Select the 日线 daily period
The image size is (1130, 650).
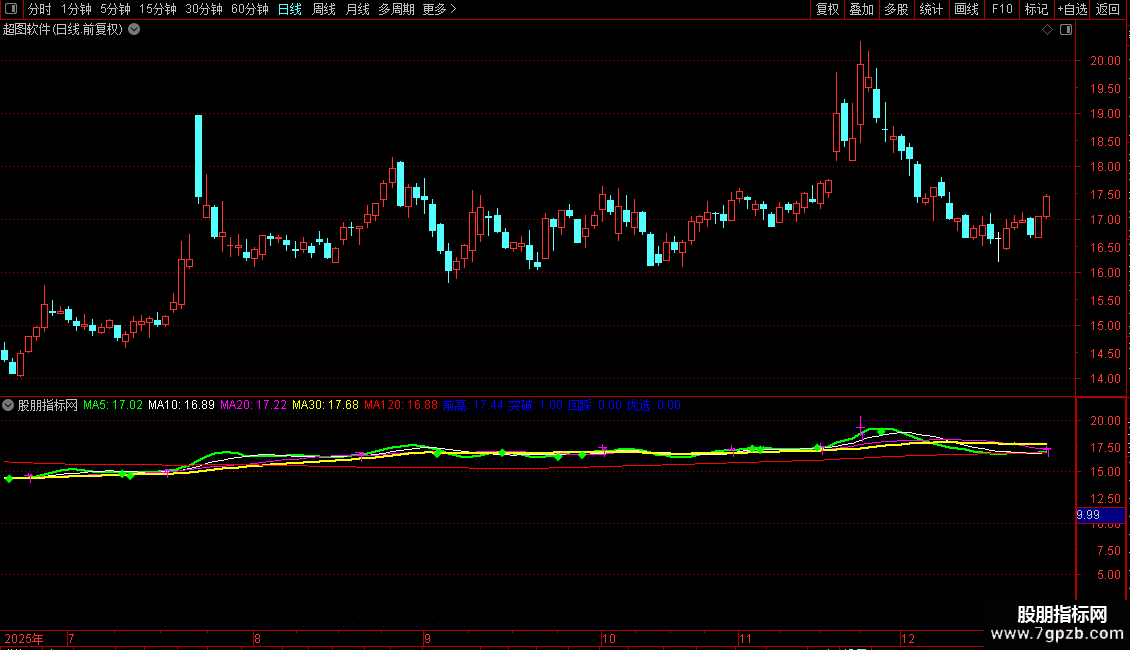tap(290, 9)
